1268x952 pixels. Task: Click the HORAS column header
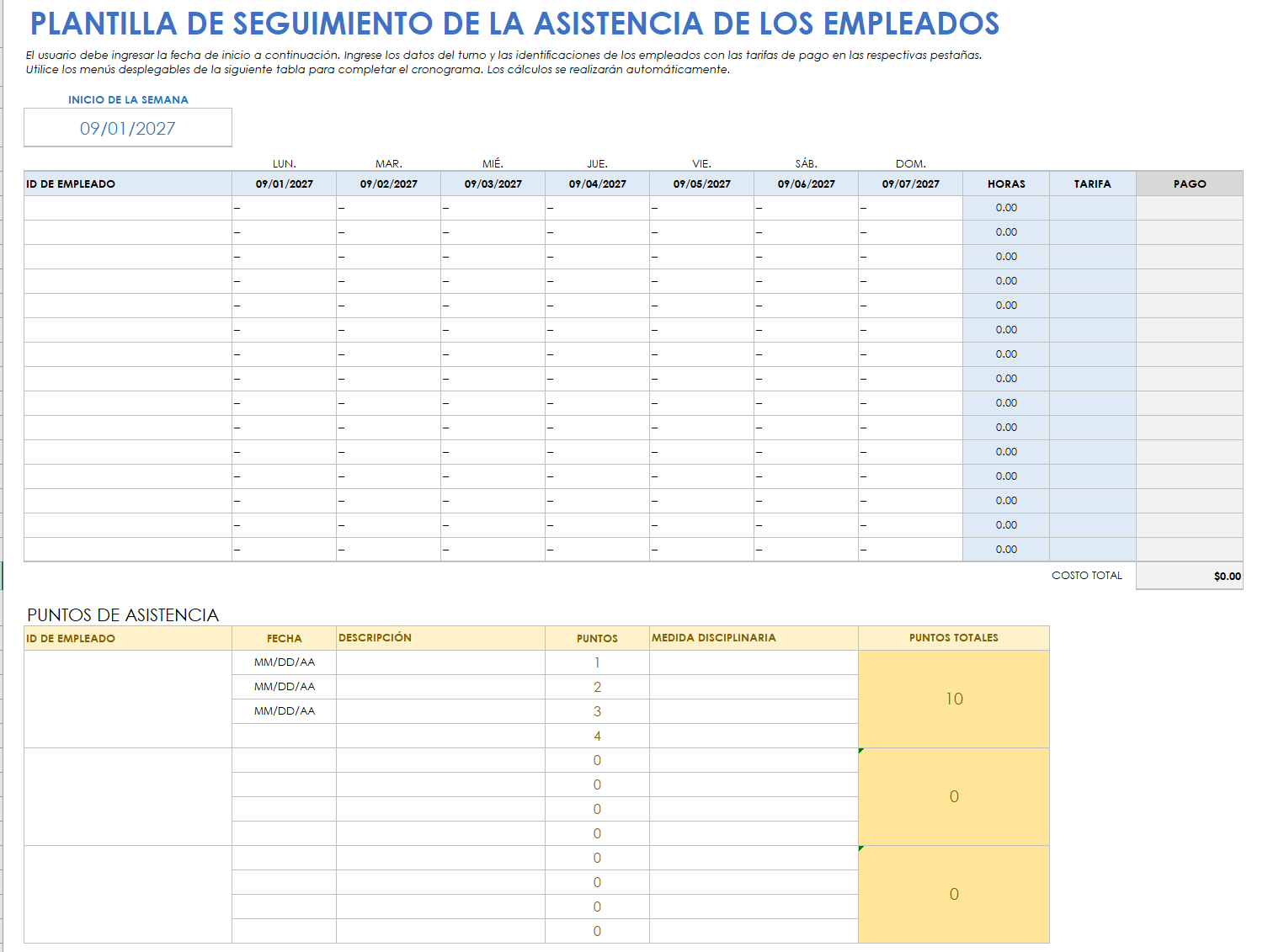[1006, 183]
